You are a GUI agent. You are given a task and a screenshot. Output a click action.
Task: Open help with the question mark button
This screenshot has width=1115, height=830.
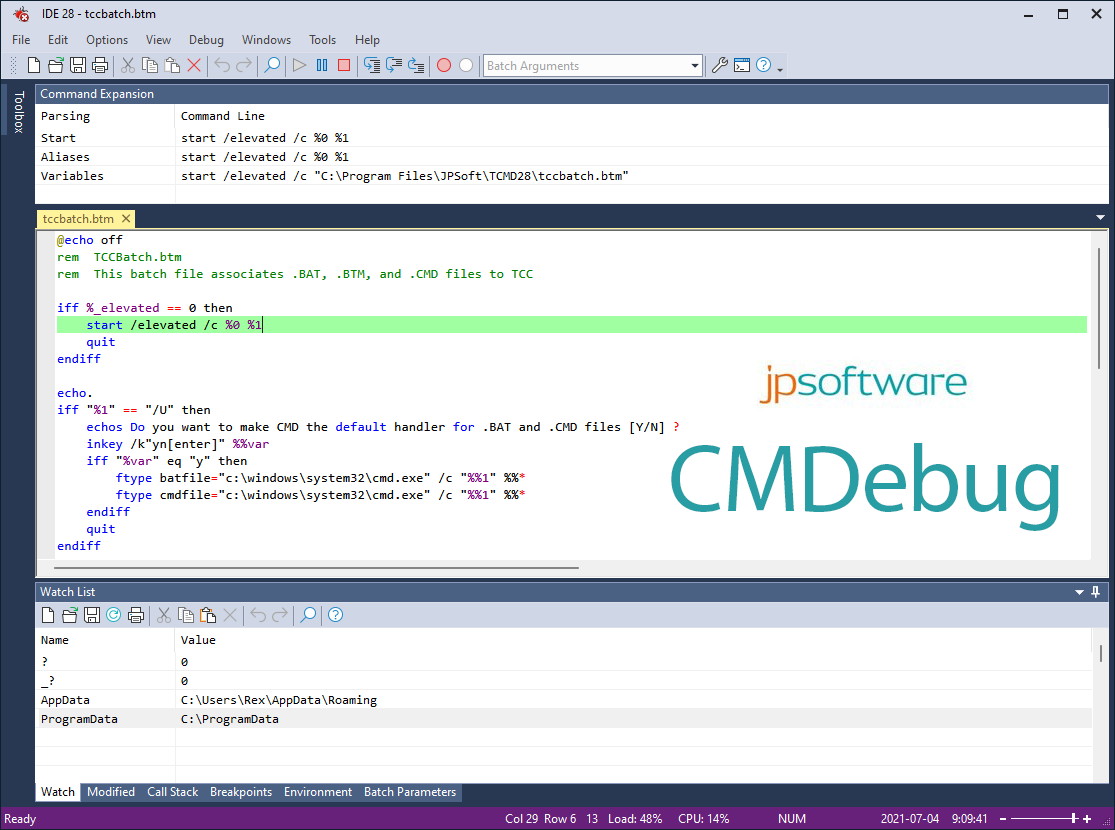pos(762,64)
